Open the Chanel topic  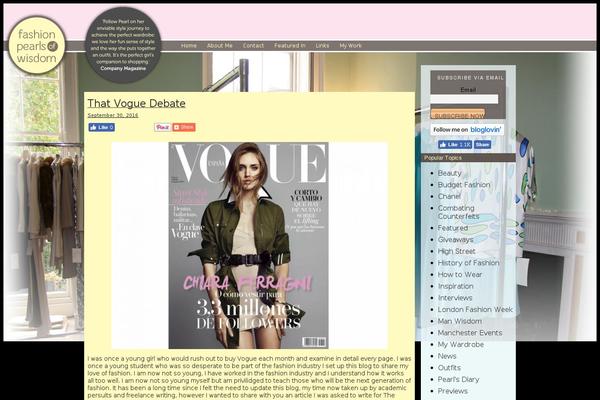449,196
